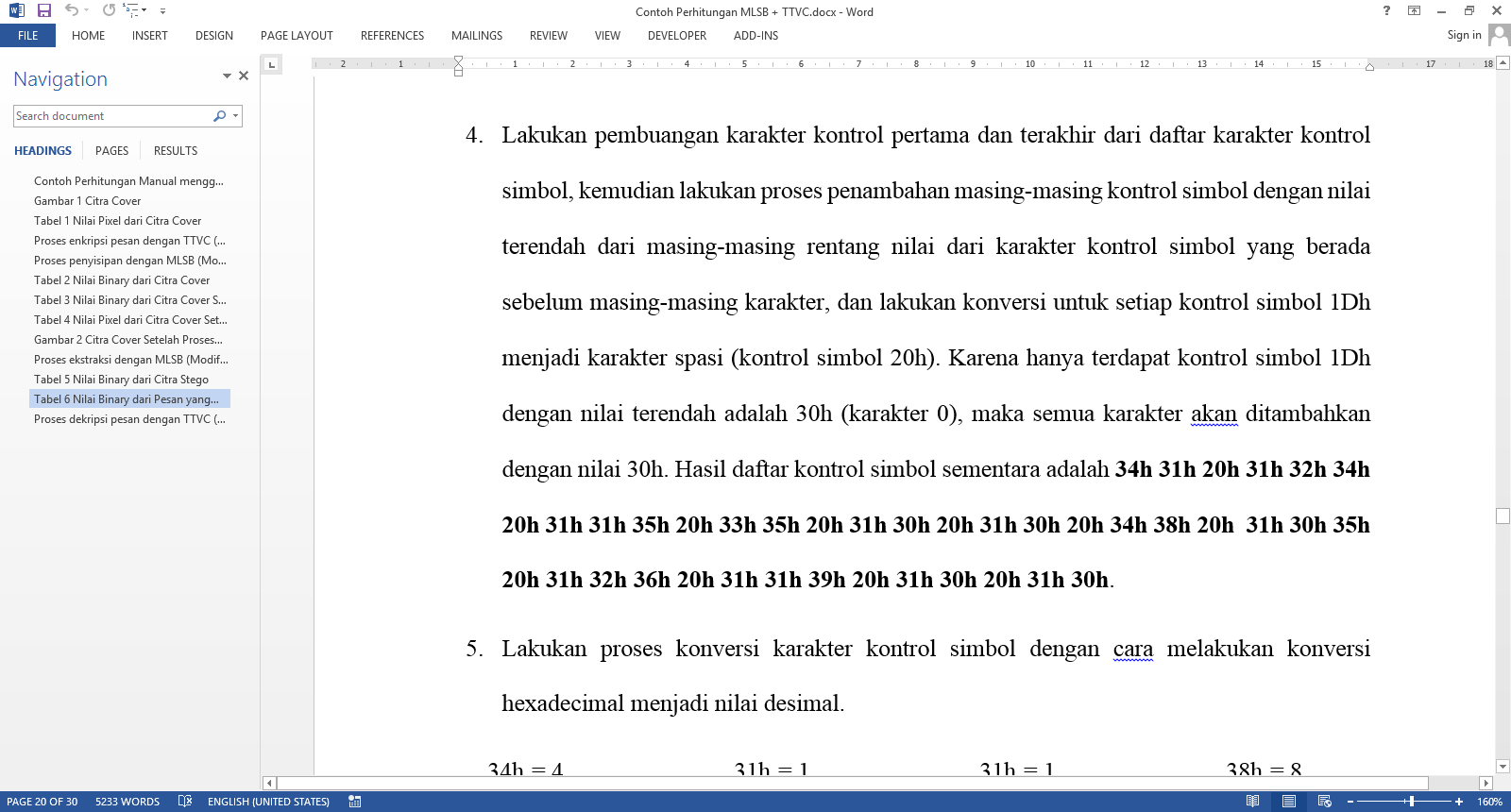
Task: Click the macro recording icon in status bar
Action: pos(355,802)
